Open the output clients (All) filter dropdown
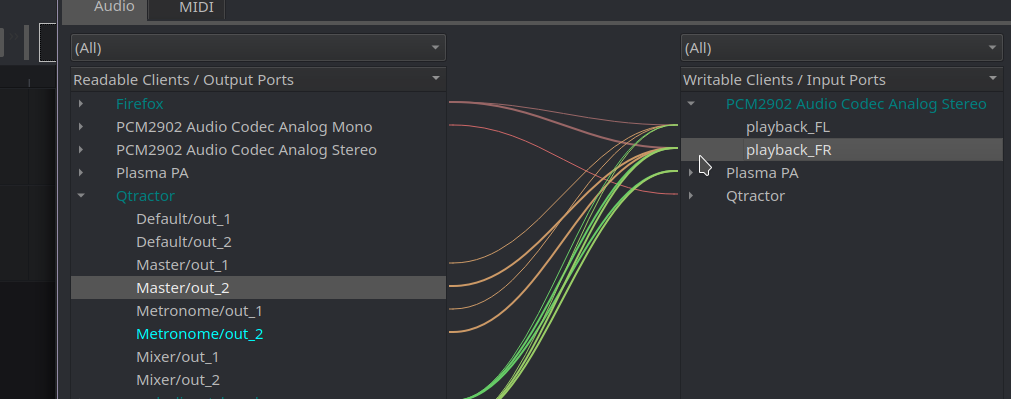Screen dimensions: 1011x399 point(258,48)
